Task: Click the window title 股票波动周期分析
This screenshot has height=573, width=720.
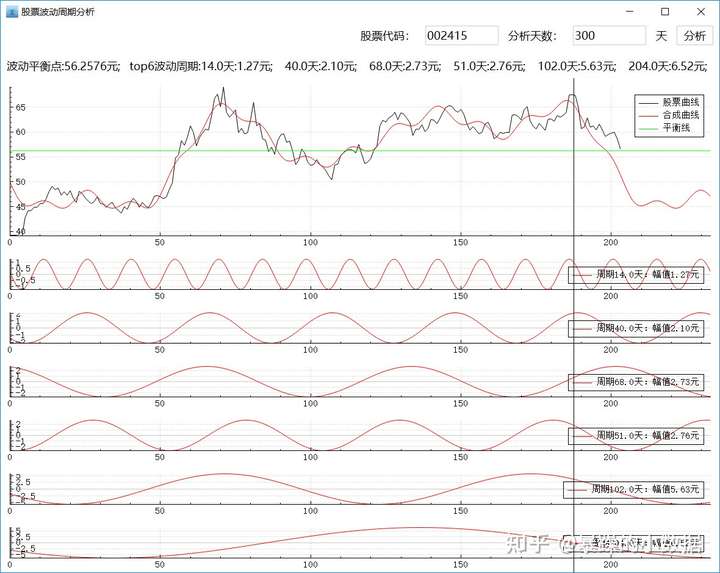Action: 58,11
